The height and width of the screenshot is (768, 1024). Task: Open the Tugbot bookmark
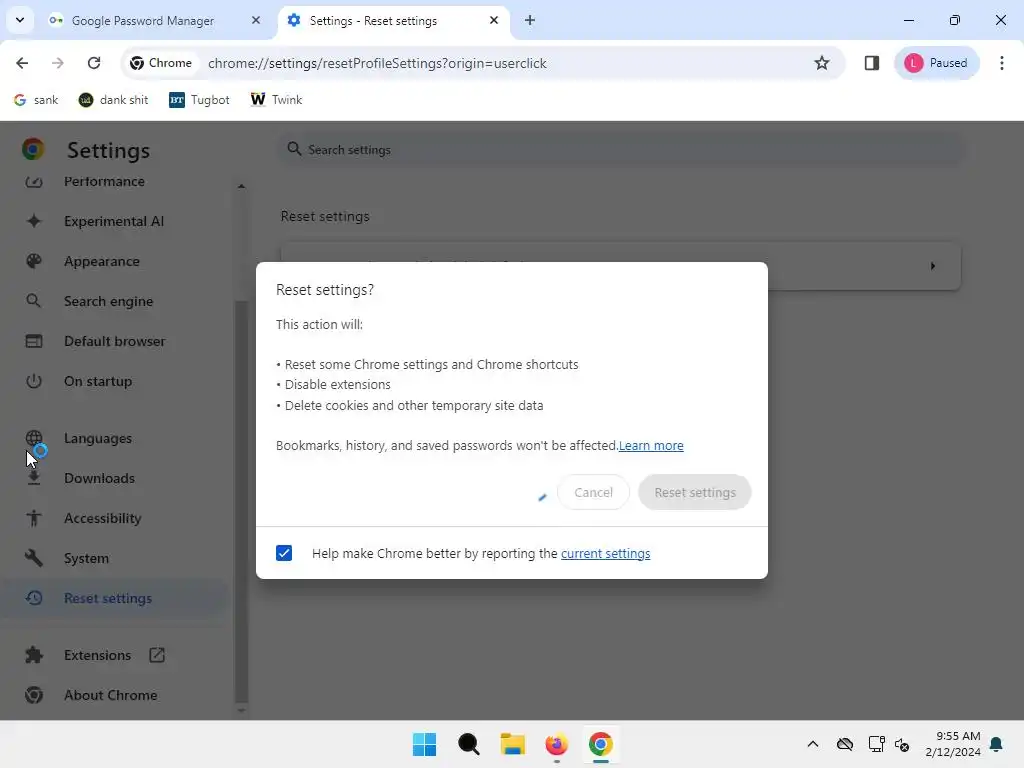[199, 100]
